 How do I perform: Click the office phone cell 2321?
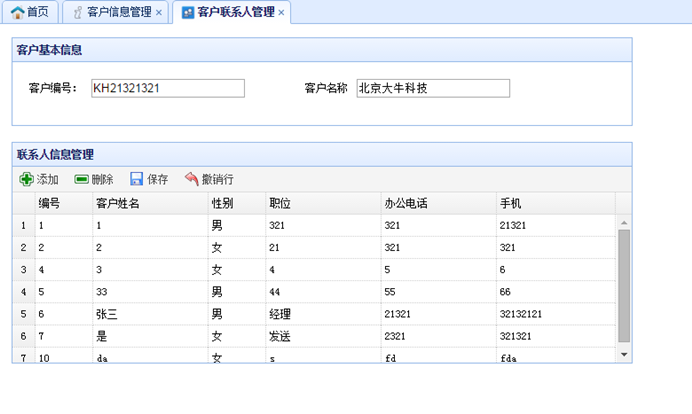click(439, 336)
